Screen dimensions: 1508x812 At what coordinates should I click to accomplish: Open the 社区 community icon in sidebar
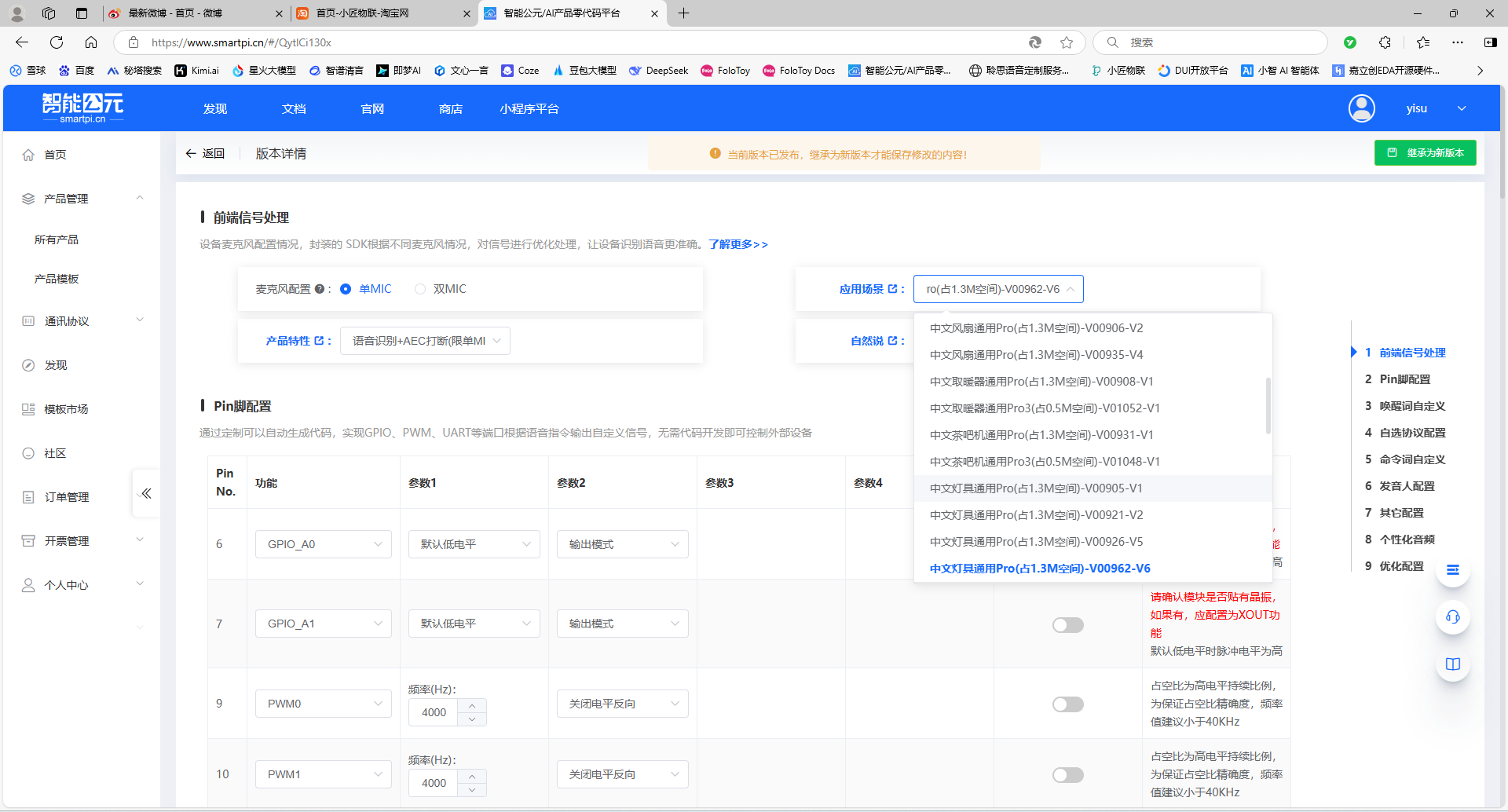(x=28, y=452)
